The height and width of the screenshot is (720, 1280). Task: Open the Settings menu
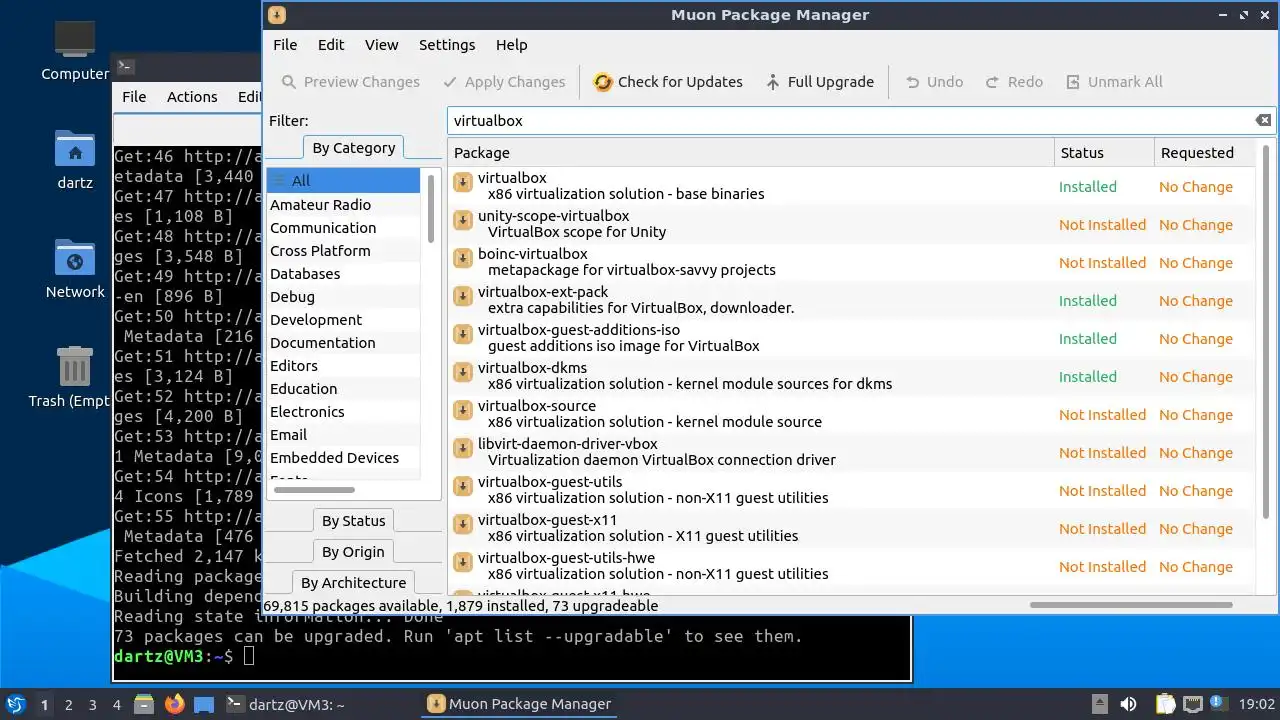(x=447, y=45)
